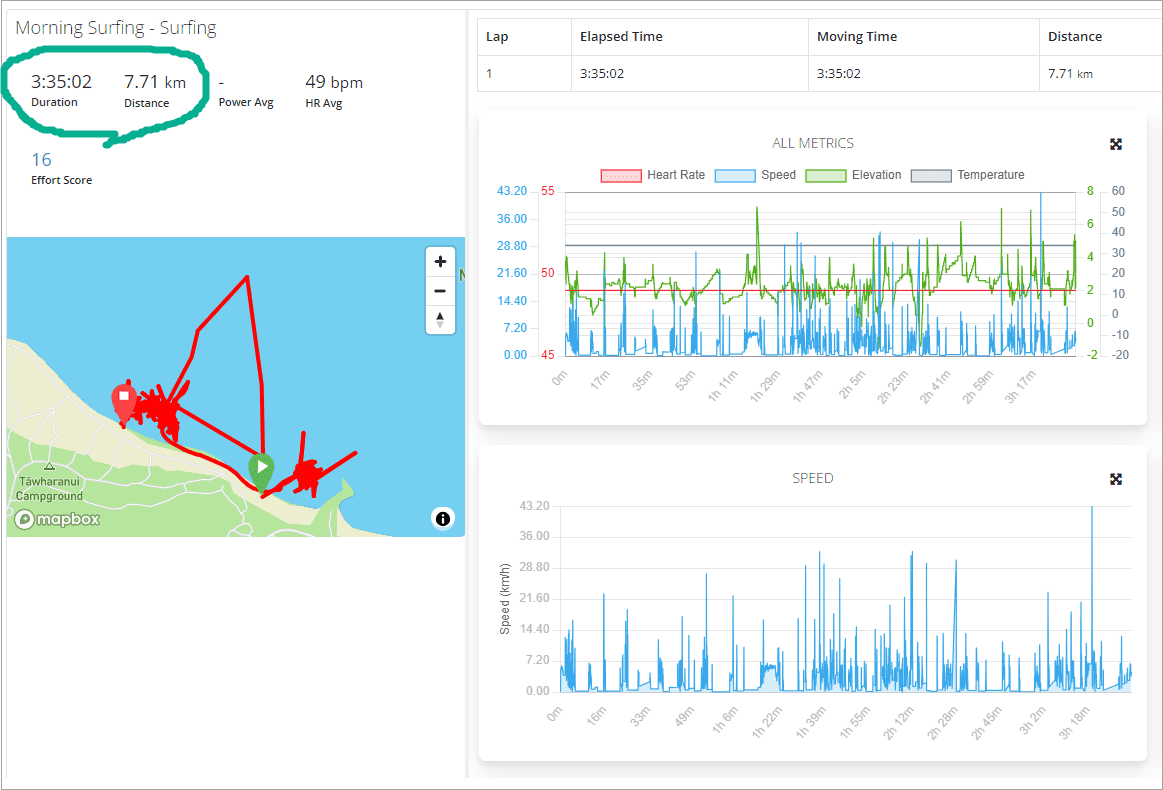Click the 49 bpm HR Avg value

point(334,82)
